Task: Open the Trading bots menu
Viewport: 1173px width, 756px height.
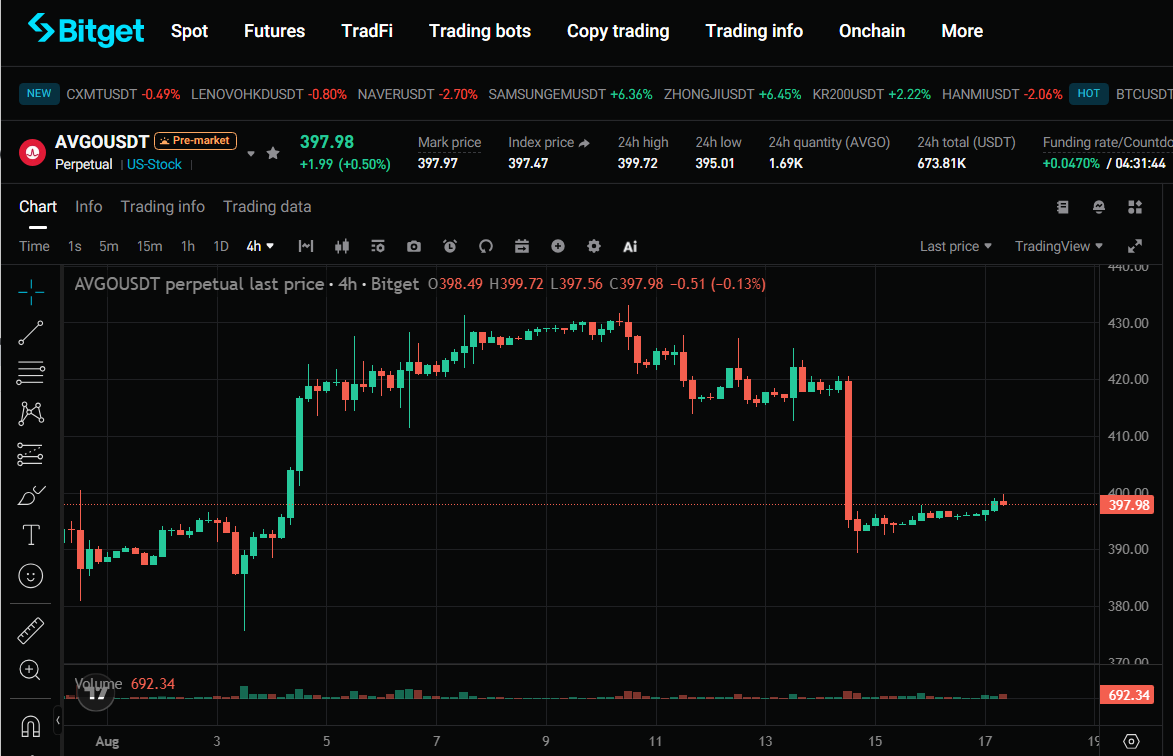Action: (480, 31)
